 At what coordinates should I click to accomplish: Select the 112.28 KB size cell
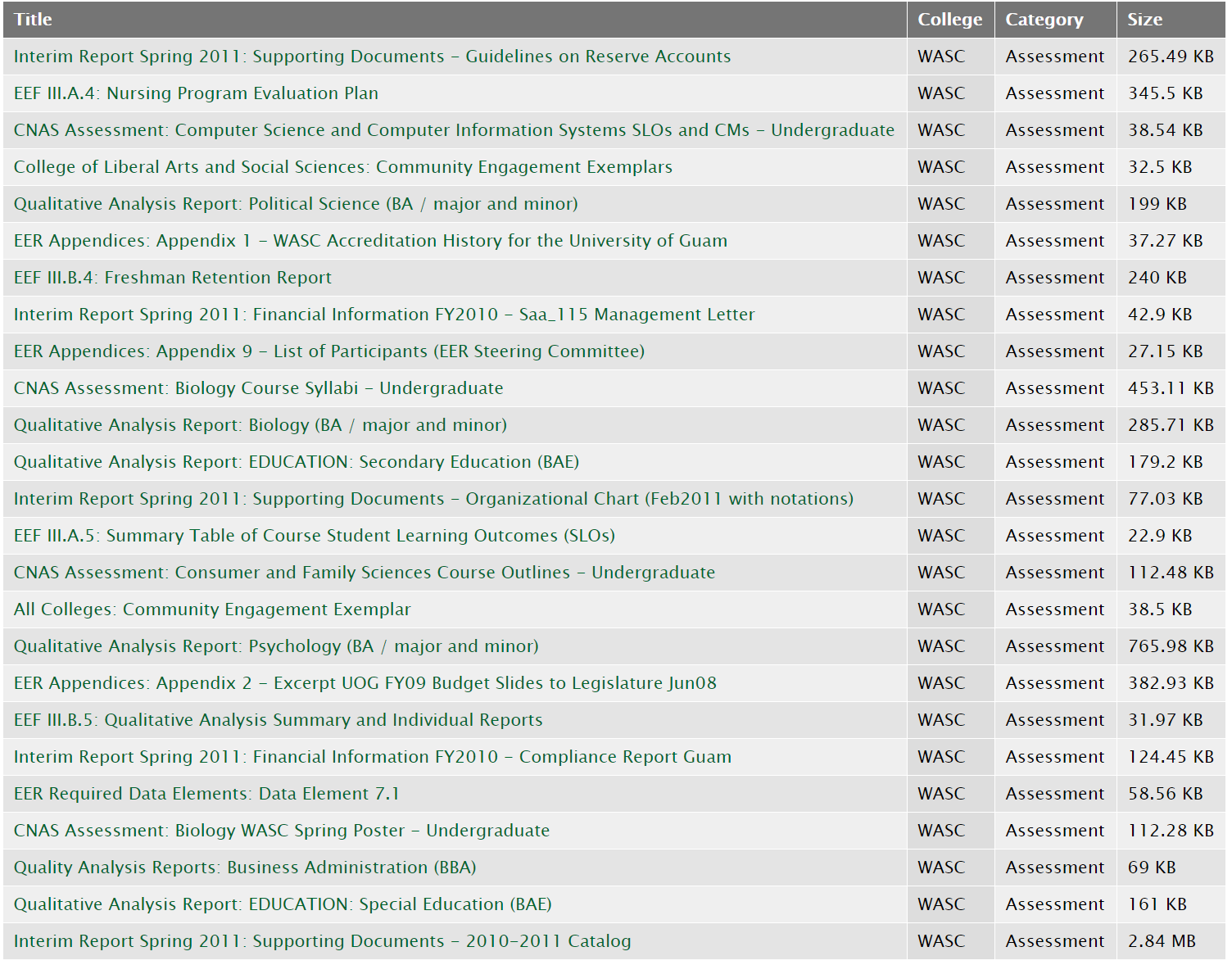(1171, 831)
